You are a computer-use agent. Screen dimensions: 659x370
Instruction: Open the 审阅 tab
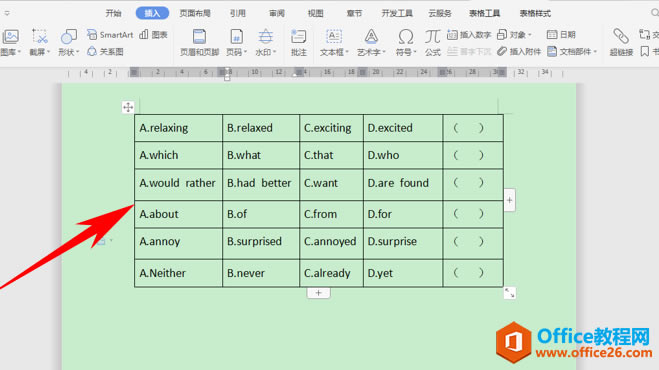coord(277,13)
